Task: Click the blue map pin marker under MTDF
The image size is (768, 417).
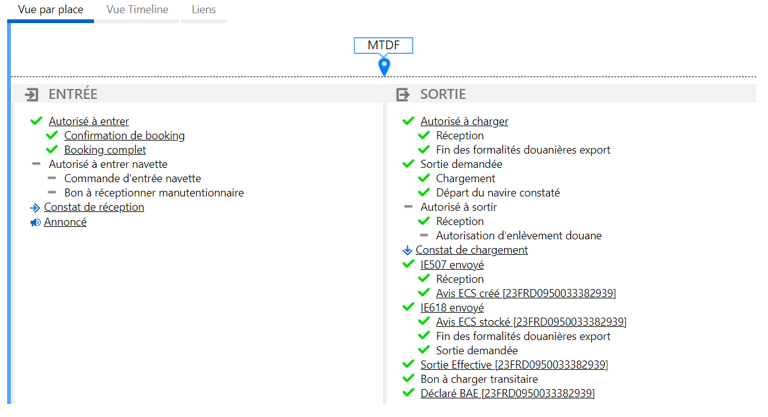Action: coord(384,67)
